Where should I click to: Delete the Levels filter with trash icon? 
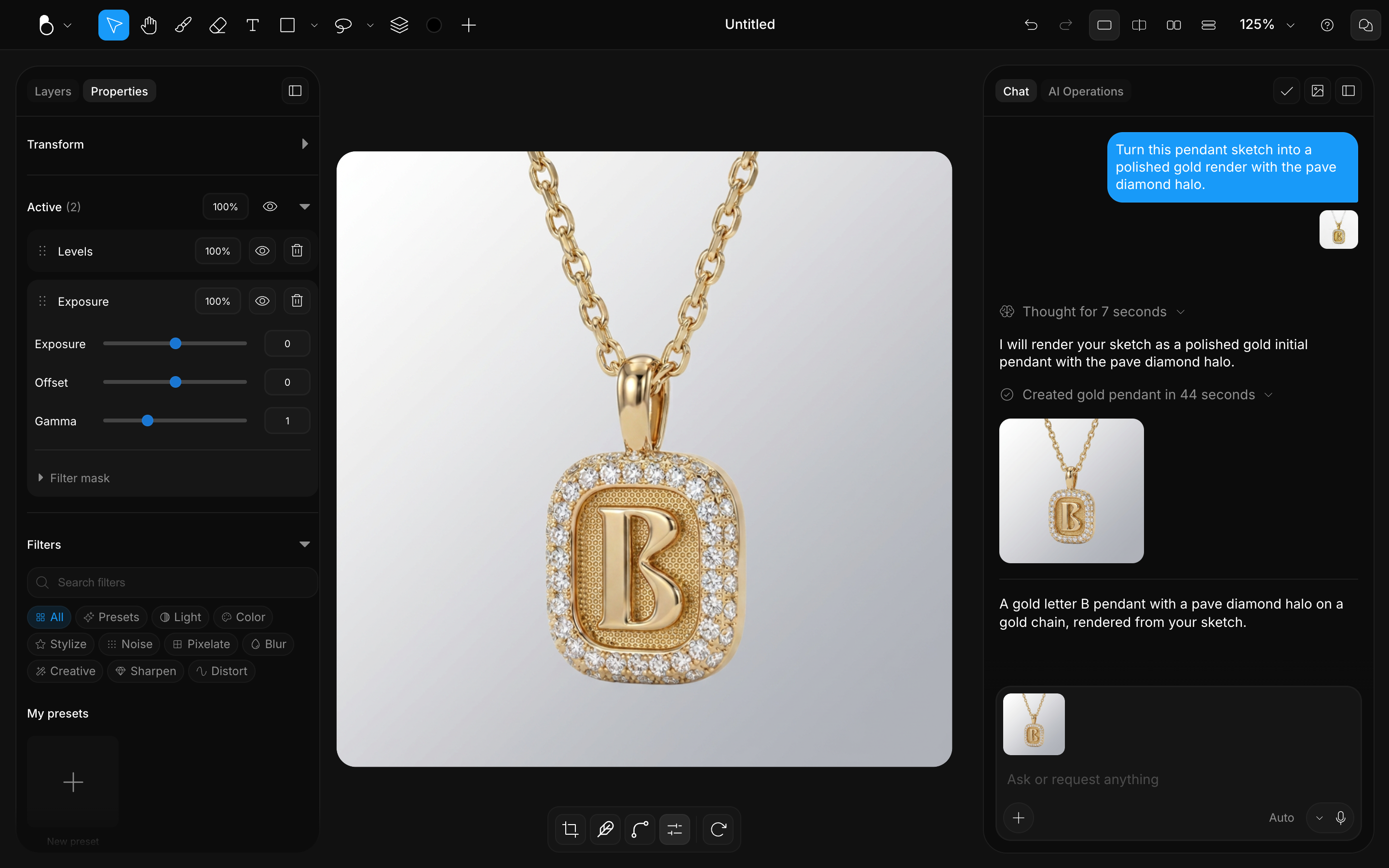[297, 251]
